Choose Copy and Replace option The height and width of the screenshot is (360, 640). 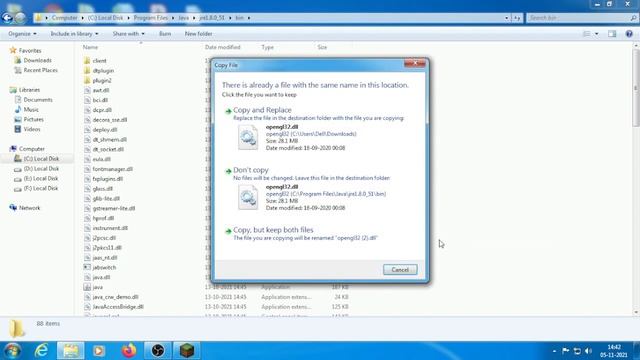[319, 129]
